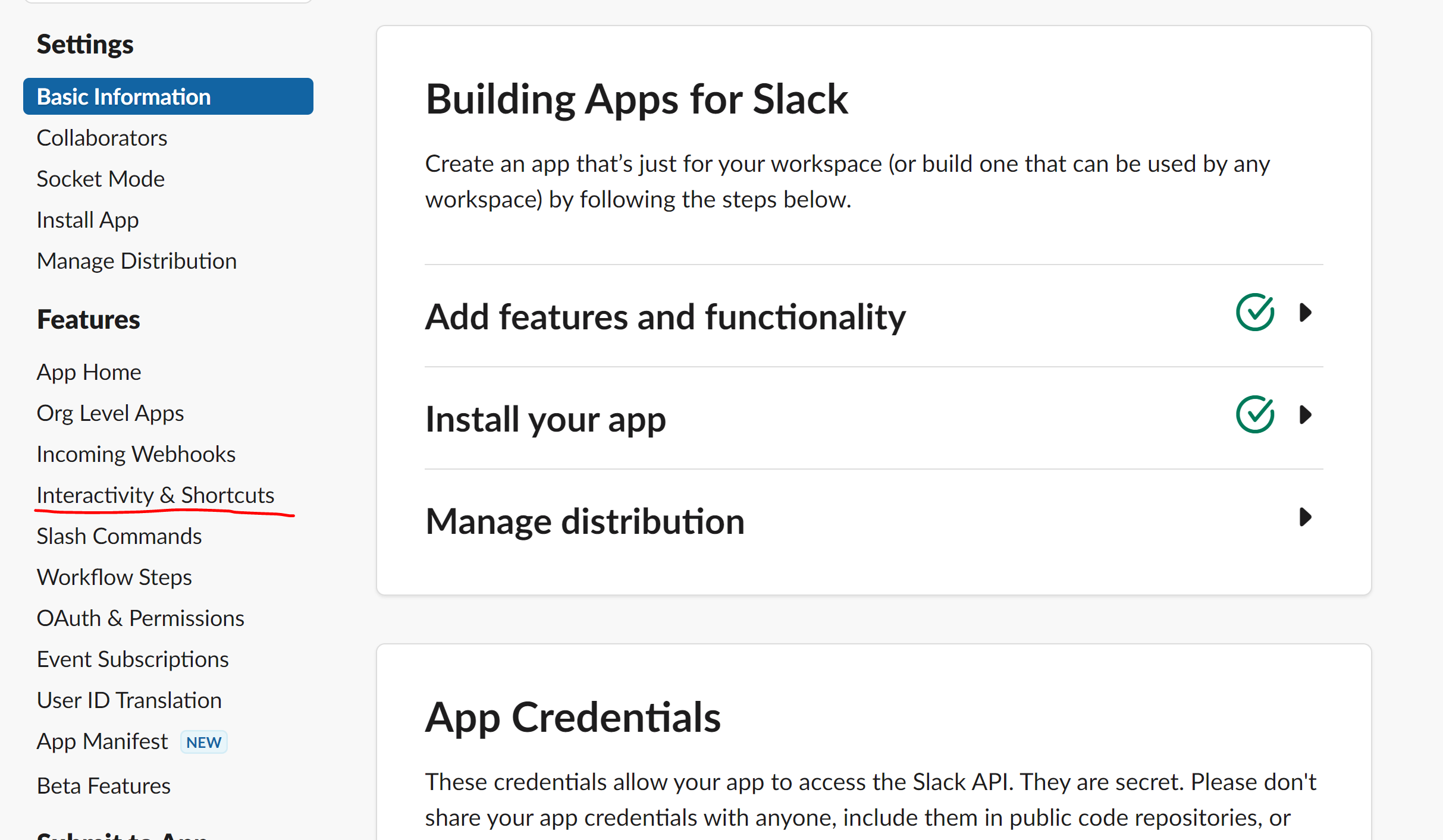Open Org Level Apps page

point(110,413)
